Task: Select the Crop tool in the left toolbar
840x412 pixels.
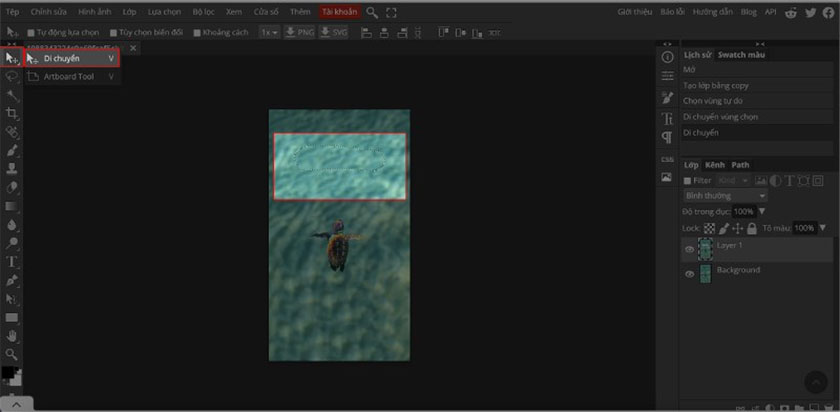Action: [x=12, y=114]
